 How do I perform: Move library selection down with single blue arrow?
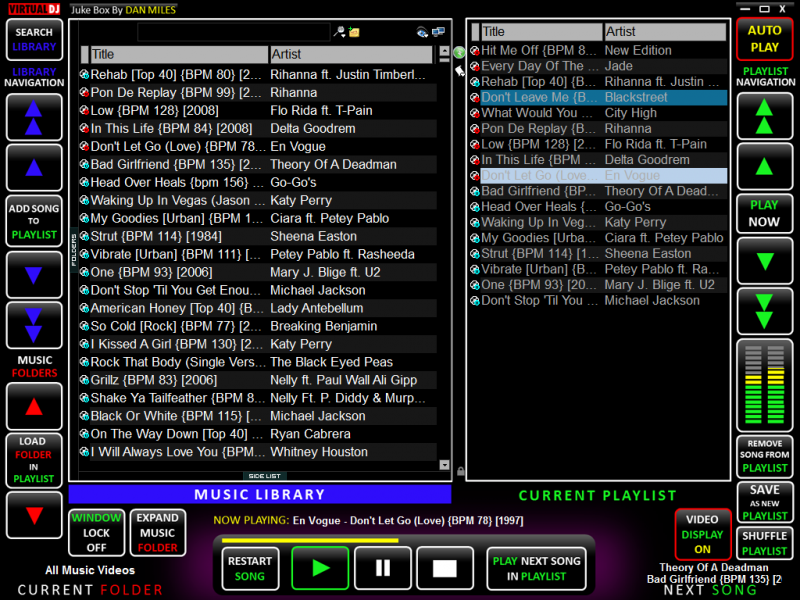[34, 275]
